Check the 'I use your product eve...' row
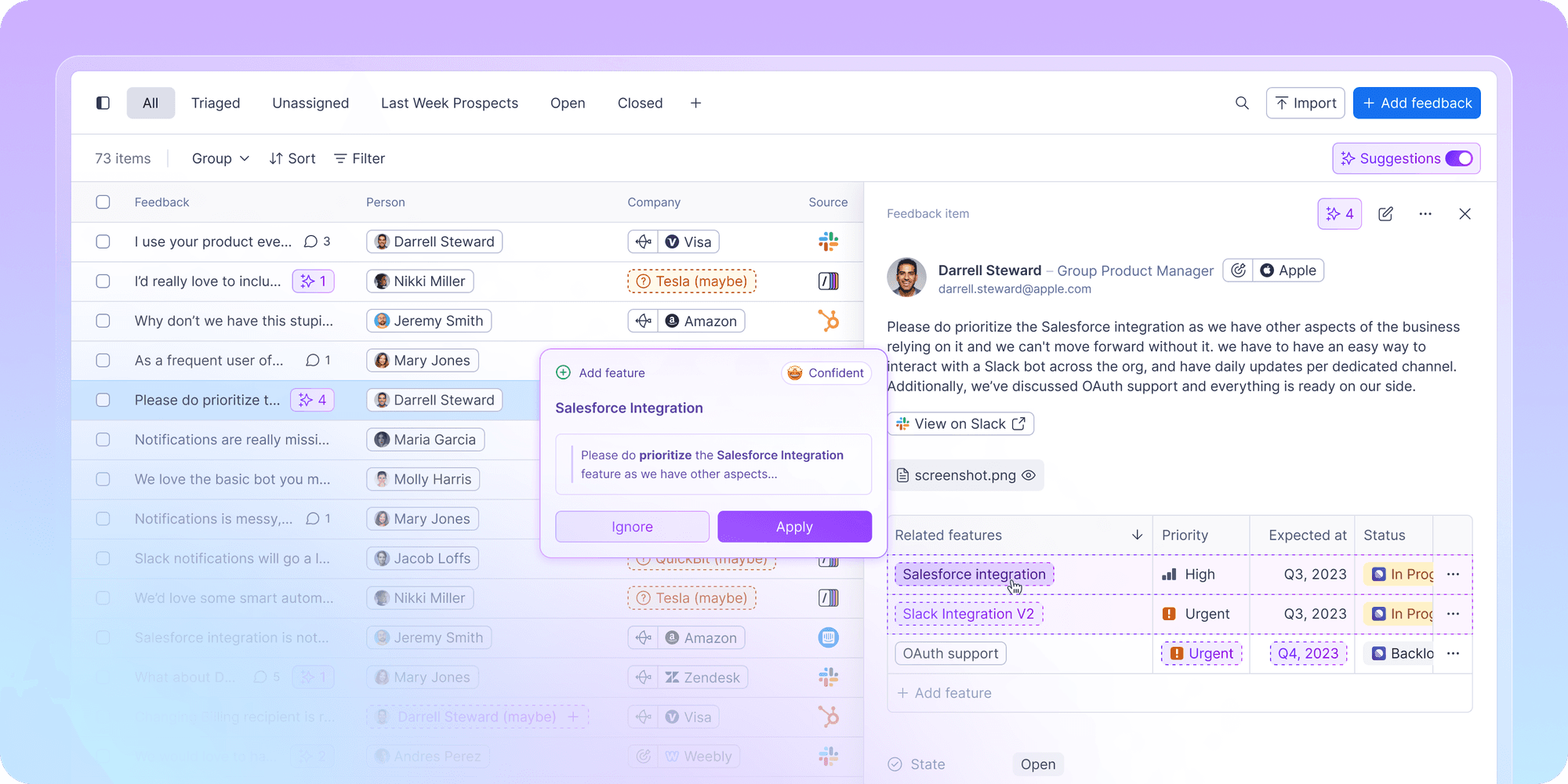Screen dimensions: 1568x784 coord(103,241)
